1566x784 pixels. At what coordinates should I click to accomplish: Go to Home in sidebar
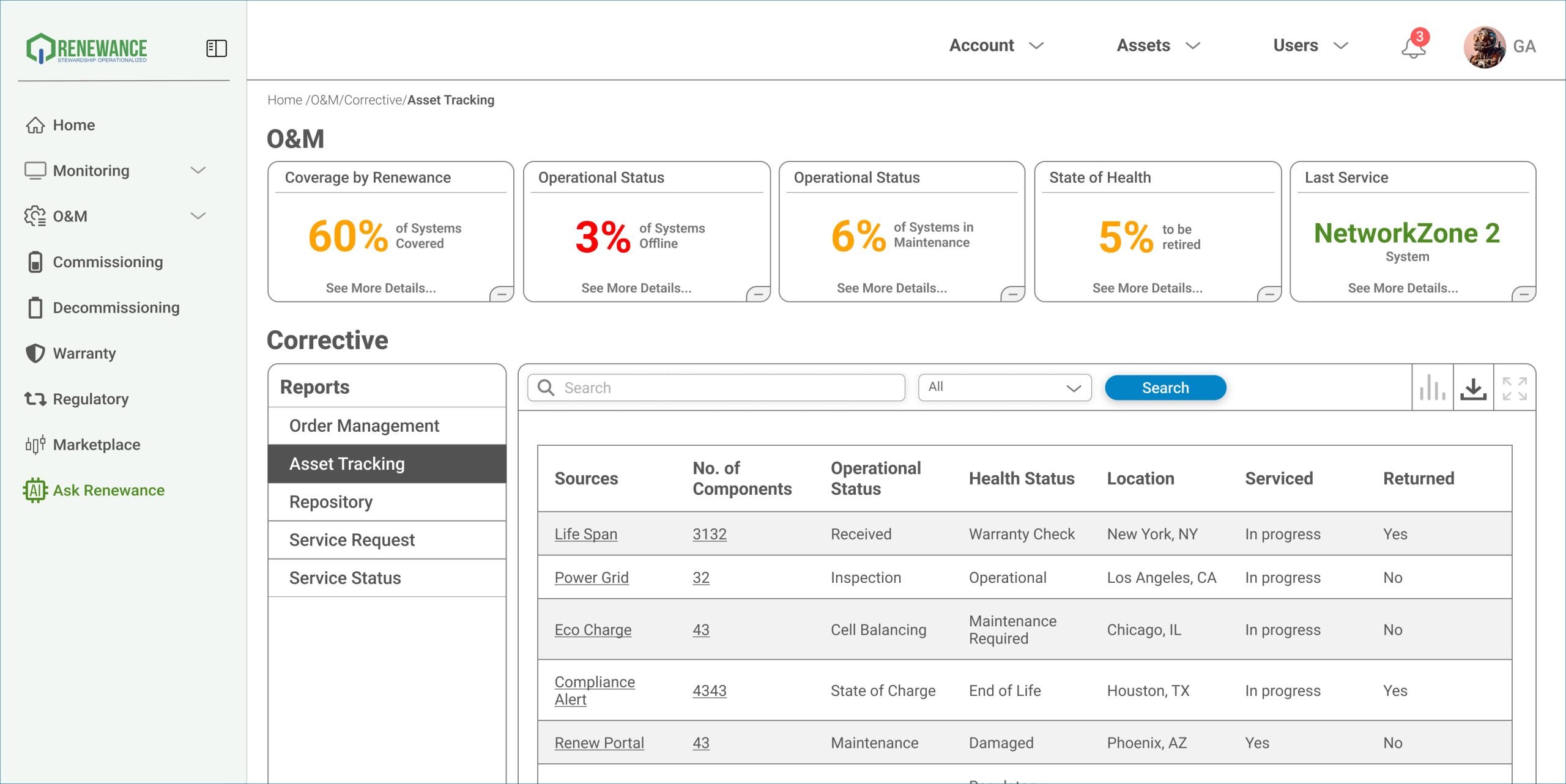tap(60, 125)
